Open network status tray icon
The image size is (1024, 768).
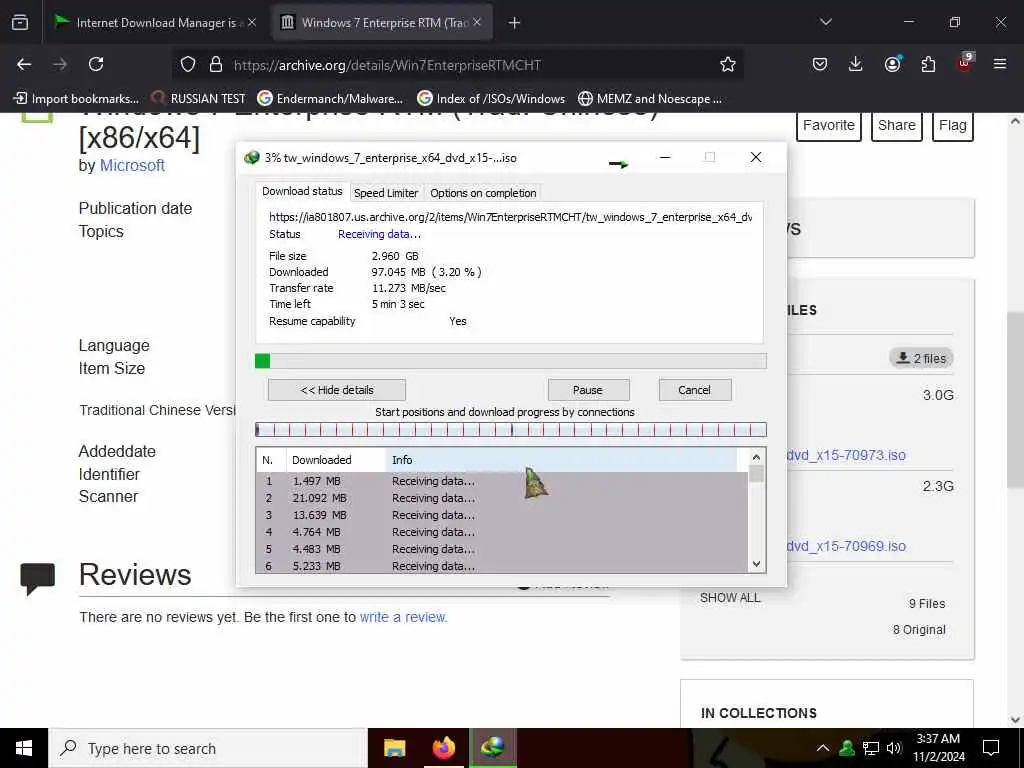coord(871,748)
